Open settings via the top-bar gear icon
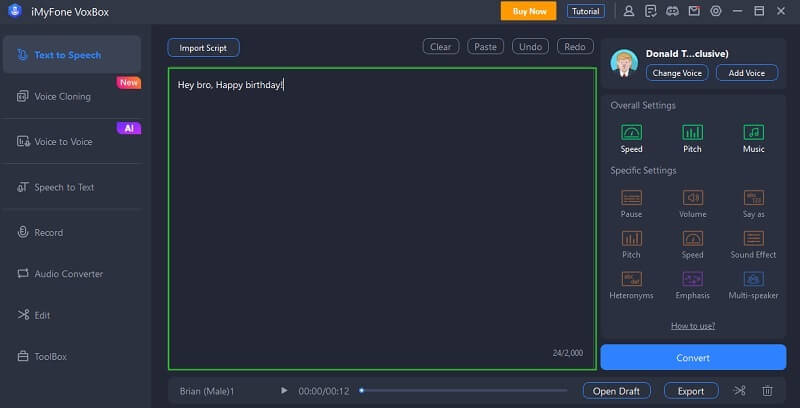Image resolution: width=800 pixels, height=408 pixels. (716, 11)
